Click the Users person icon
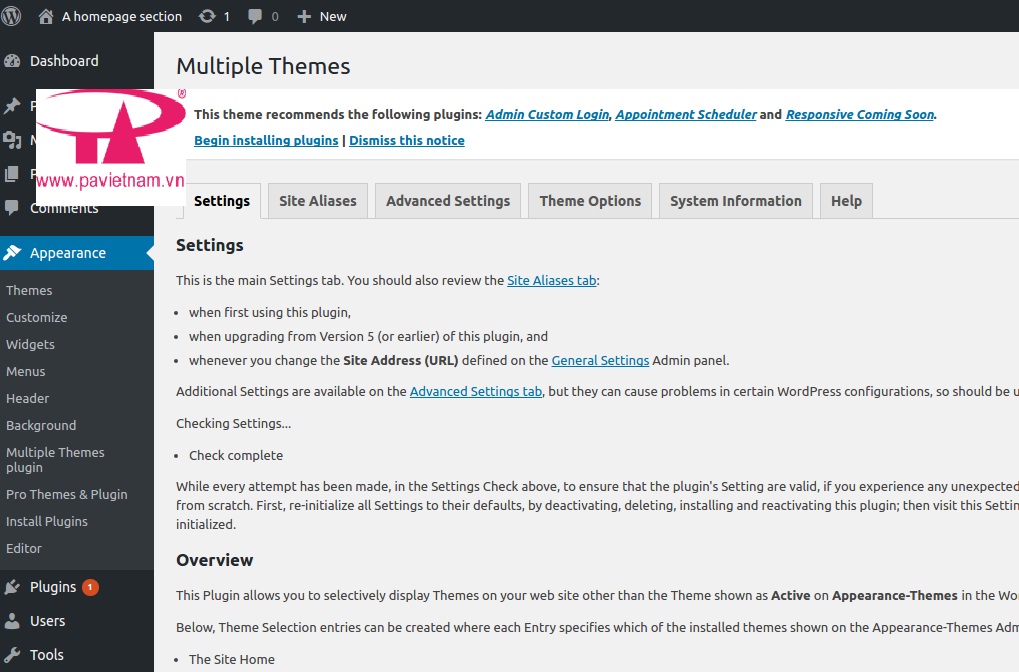 click(x=12, y=621)
